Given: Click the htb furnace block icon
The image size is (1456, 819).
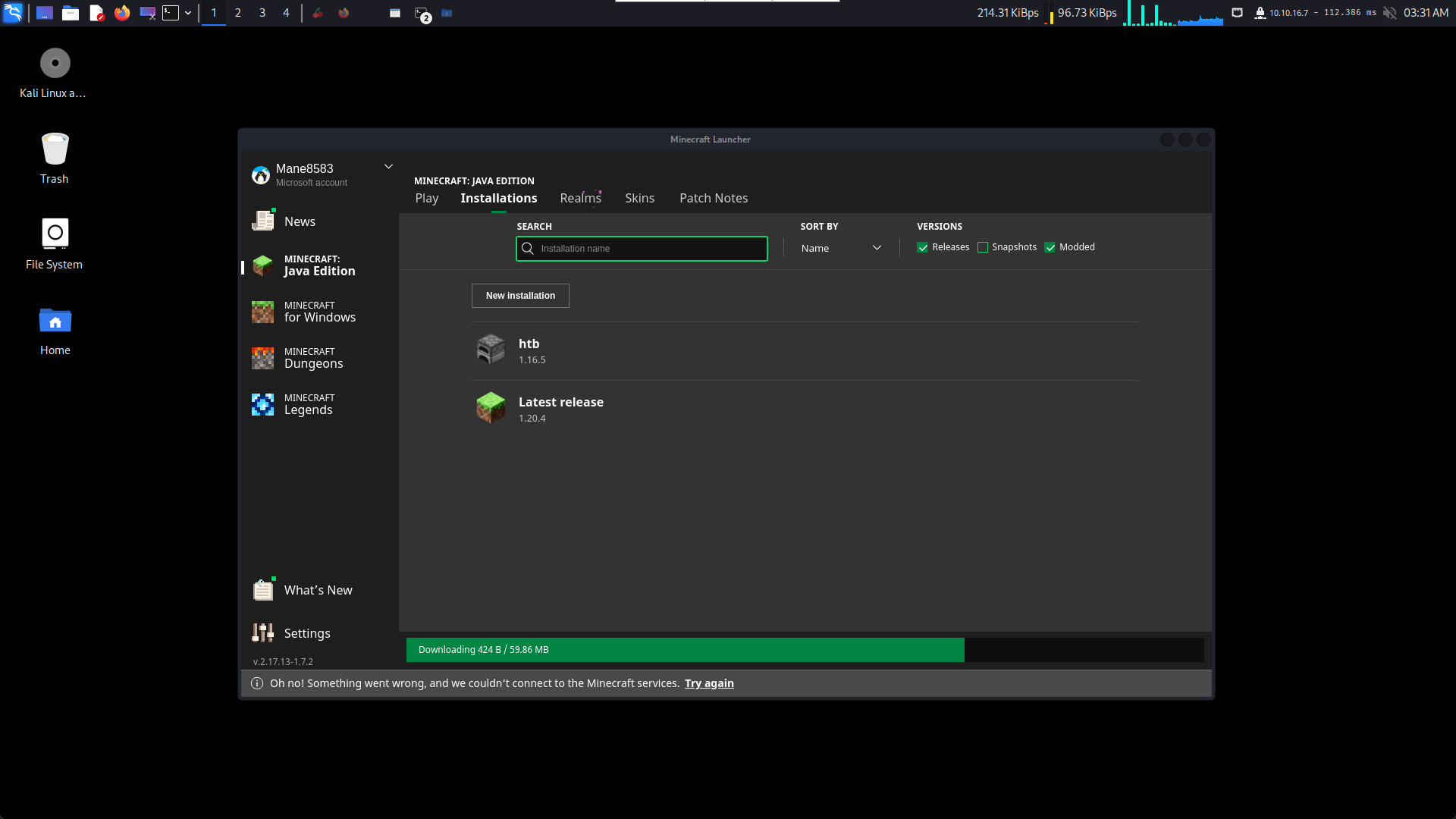Looking at the screenshot, I should [491, 350].
